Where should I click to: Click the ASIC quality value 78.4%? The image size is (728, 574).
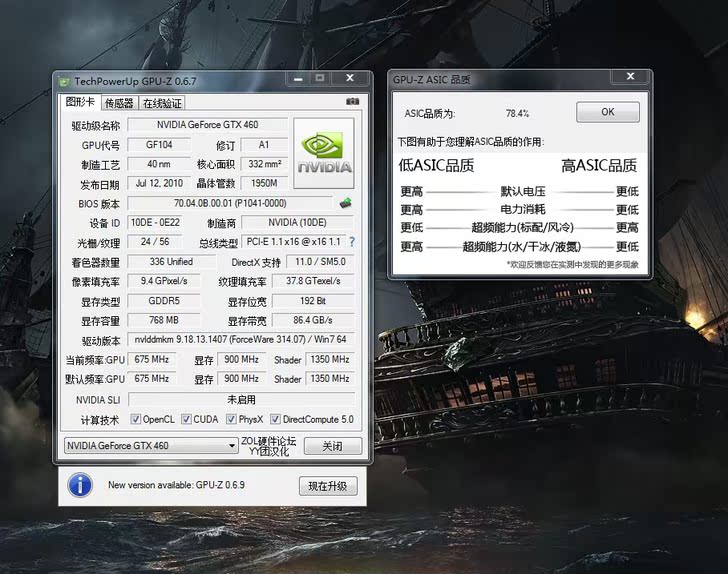pyautogui.click(x=517, y=113)
